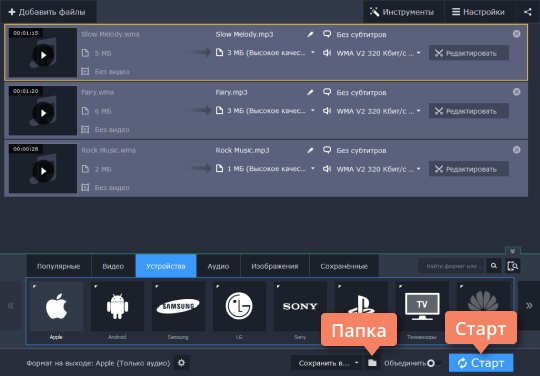
Task: Click the share icon in top bar
Action: 528,12
